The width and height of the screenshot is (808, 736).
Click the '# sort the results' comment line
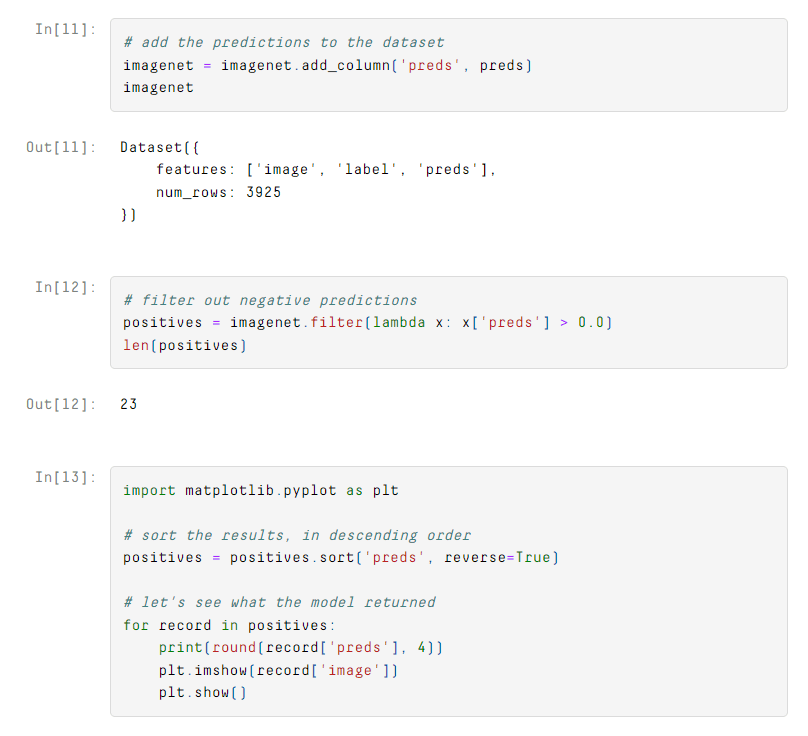296,535
